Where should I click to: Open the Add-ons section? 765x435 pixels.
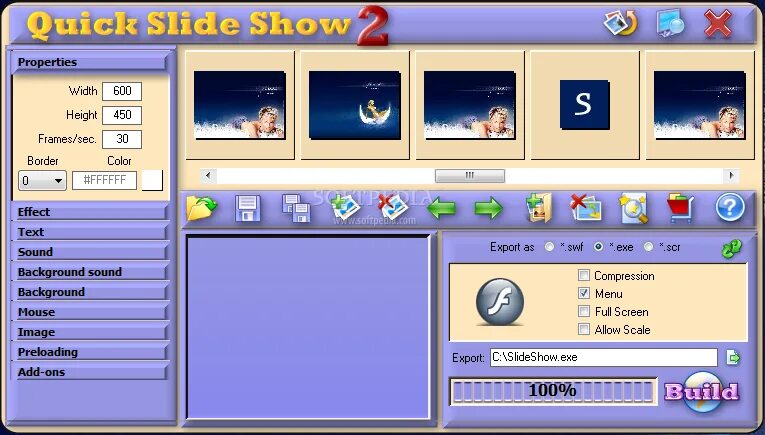pyautogui.click(x=89, y=372)
